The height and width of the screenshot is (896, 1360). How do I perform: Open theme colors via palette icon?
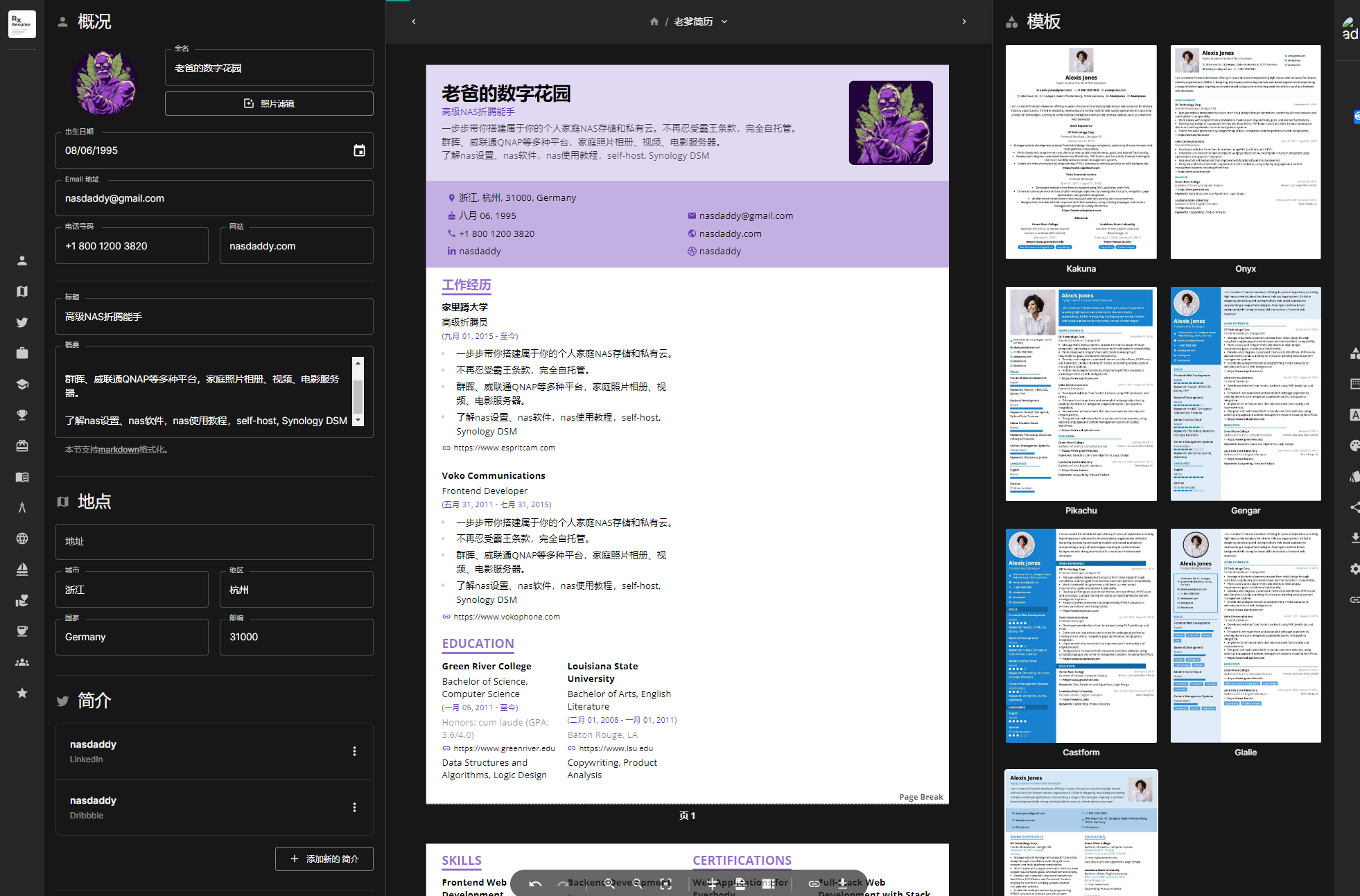[x=1354, y=446]
